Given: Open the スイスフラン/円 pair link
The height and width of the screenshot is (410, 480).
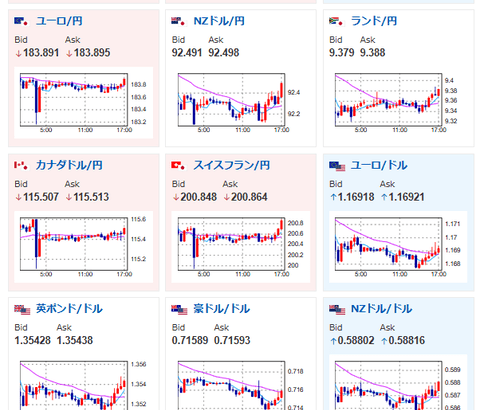Looking at the screenshot, I should 232,165.
